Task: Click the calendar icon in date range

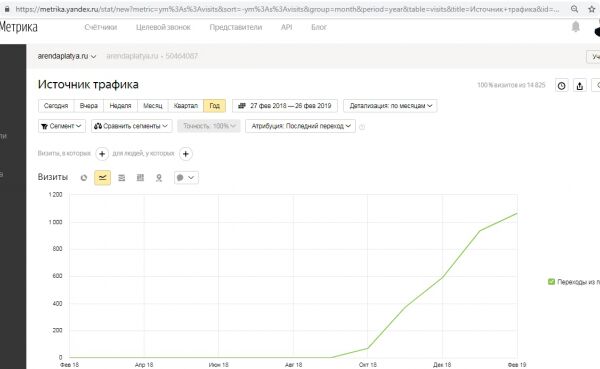Action: click(x=242, y=106)
